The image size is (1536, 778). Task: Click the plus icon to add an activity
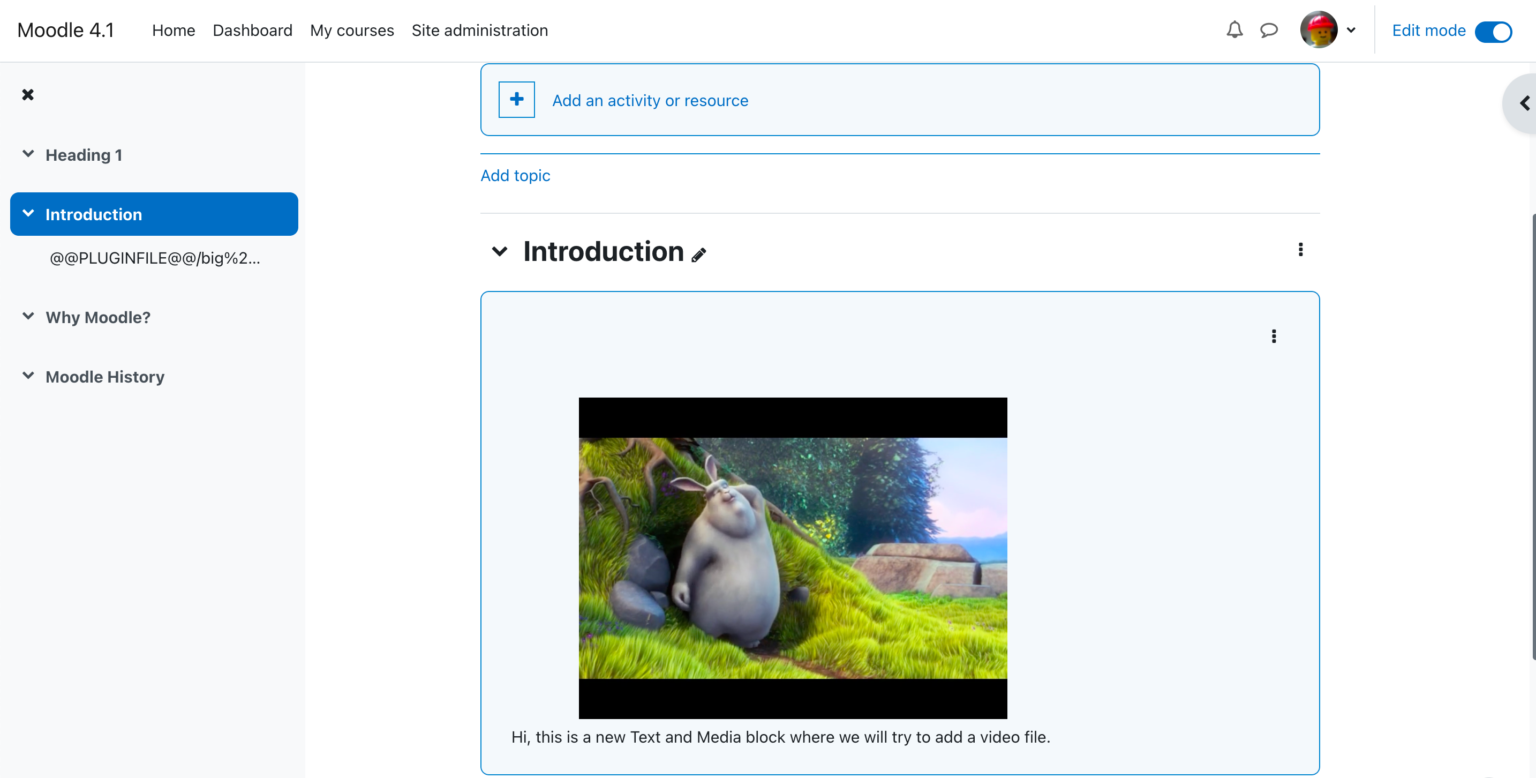[516, 99]
